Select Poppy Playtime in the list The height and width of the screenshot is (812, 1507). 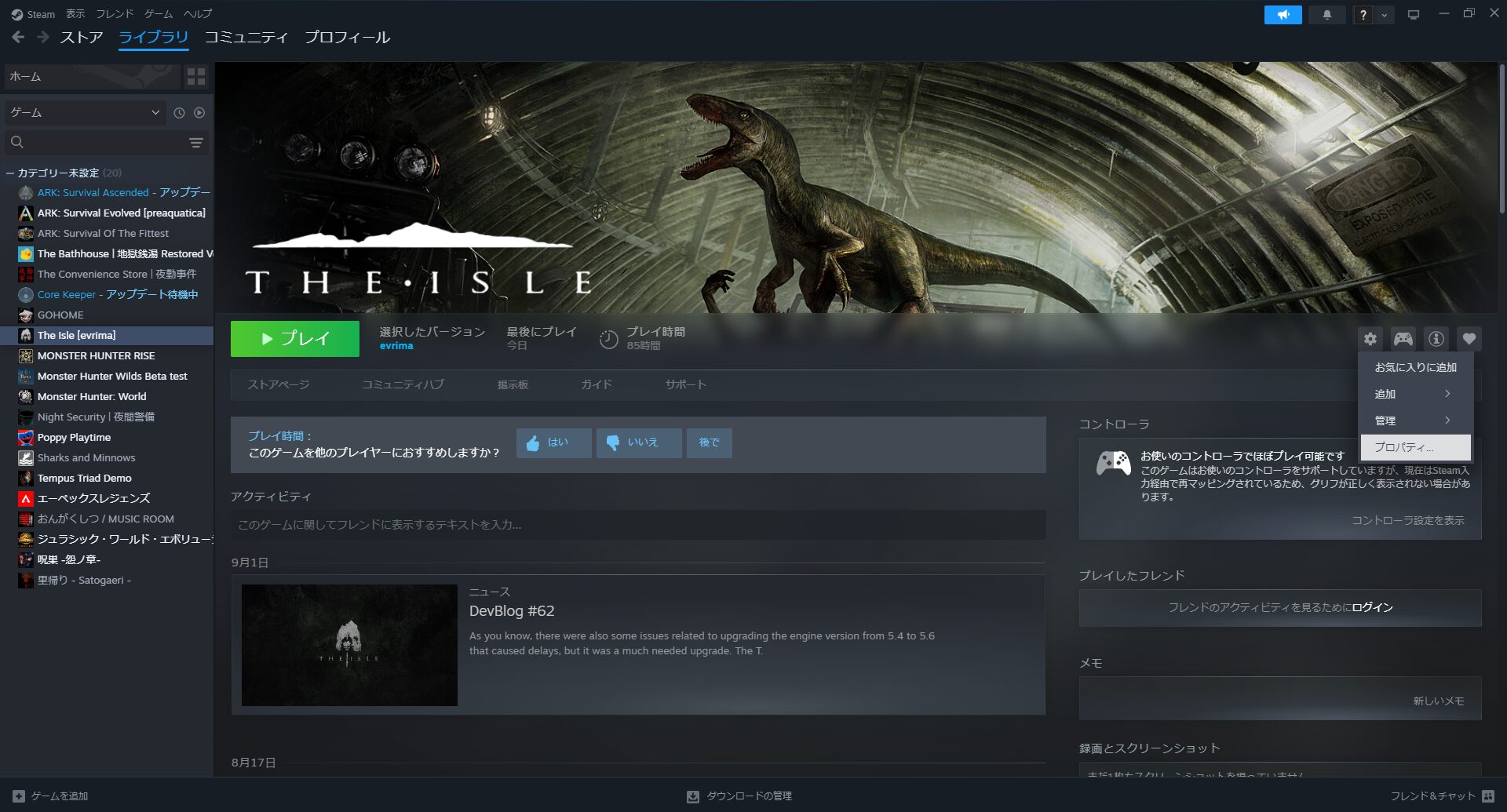(107, 437)
